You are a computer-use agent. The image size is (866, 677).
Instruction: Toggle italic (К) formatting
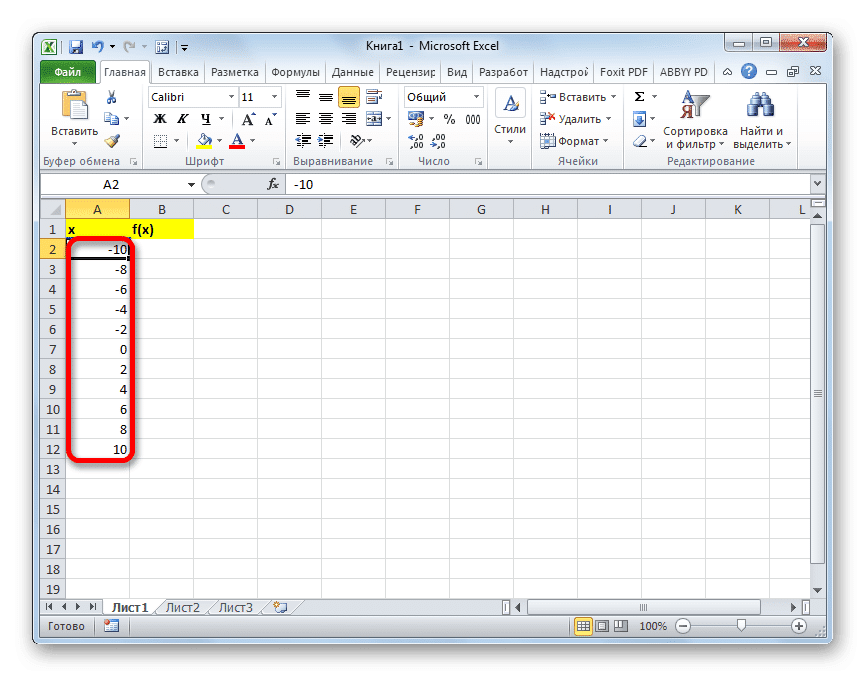click(x=183, y=119)
